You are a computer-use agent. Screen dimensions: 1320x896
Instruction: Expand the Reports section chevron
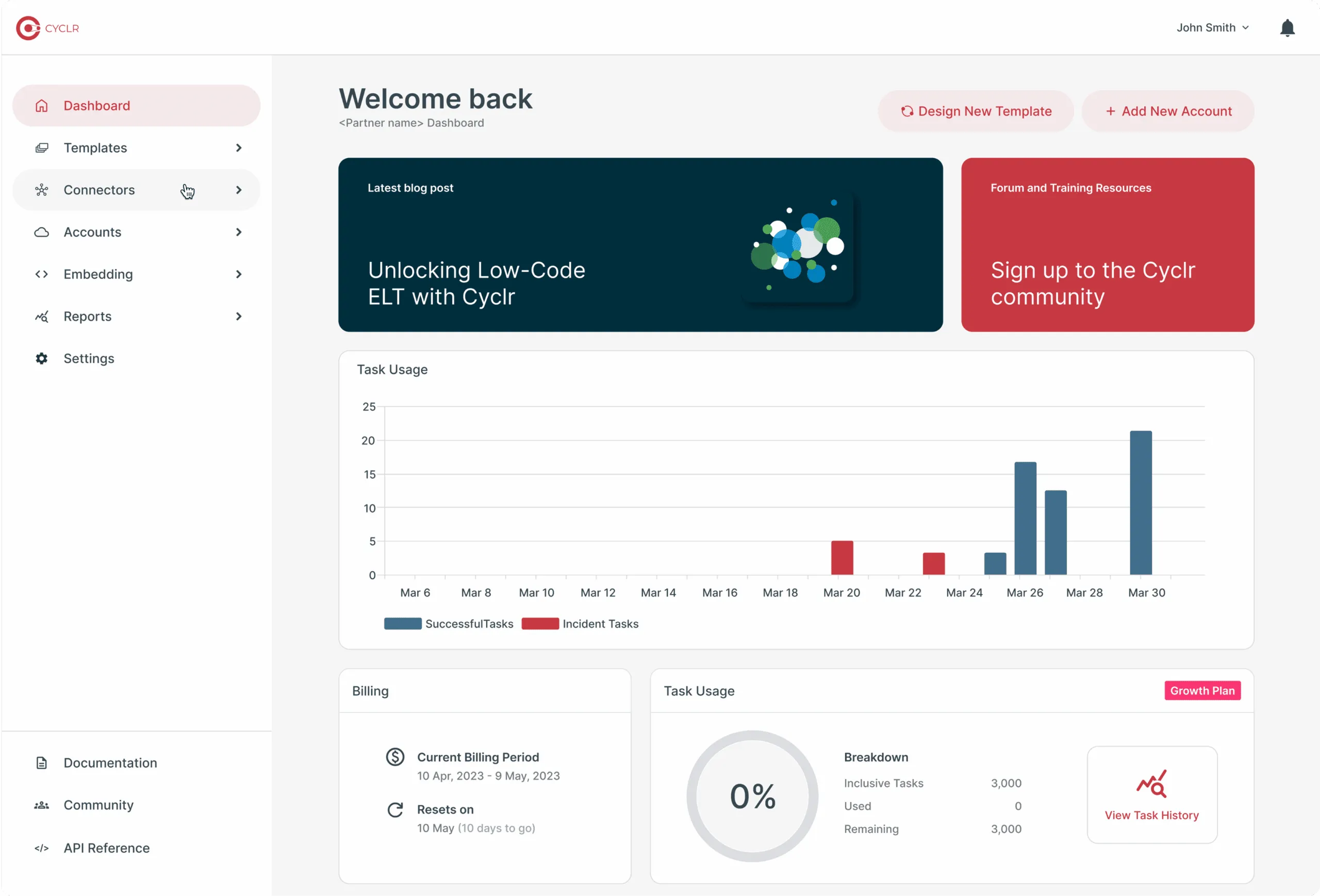coord(239,316)
